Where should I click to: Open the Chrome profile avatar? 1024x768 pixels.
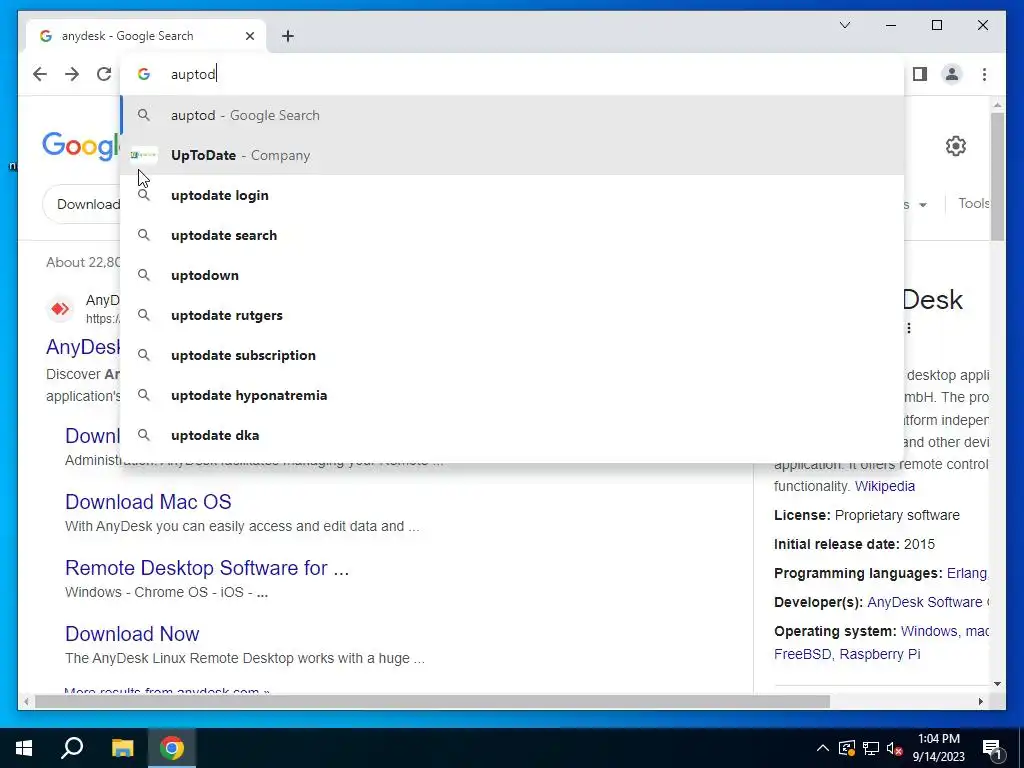pos(952,74)
